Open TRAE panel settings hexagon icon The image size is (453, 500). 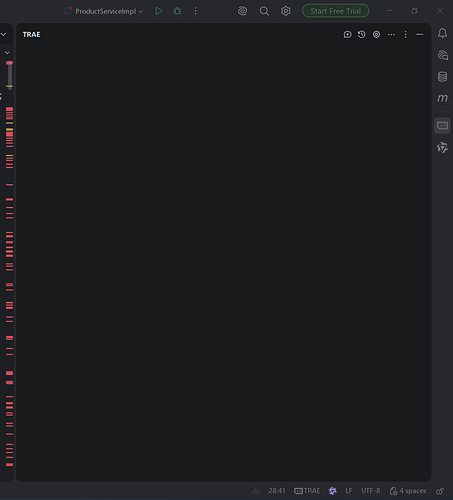pyautogui.click(x=376, y=34)
